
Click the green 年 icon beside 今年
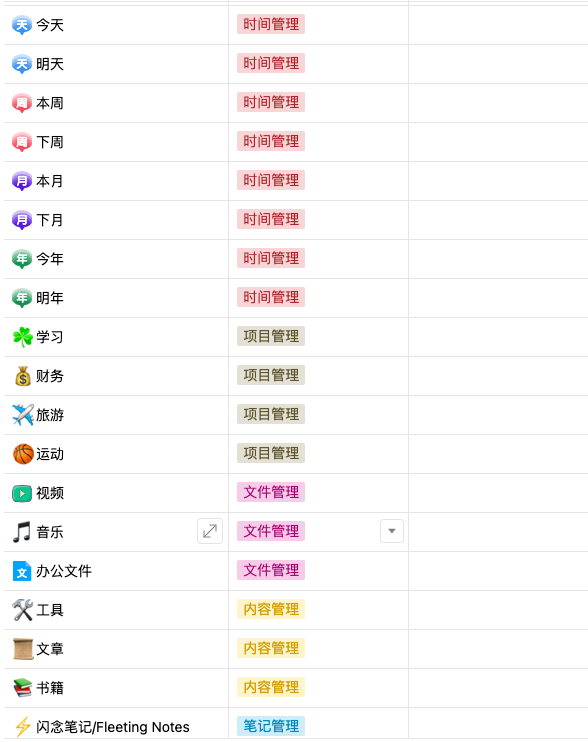tap(22, 259)
